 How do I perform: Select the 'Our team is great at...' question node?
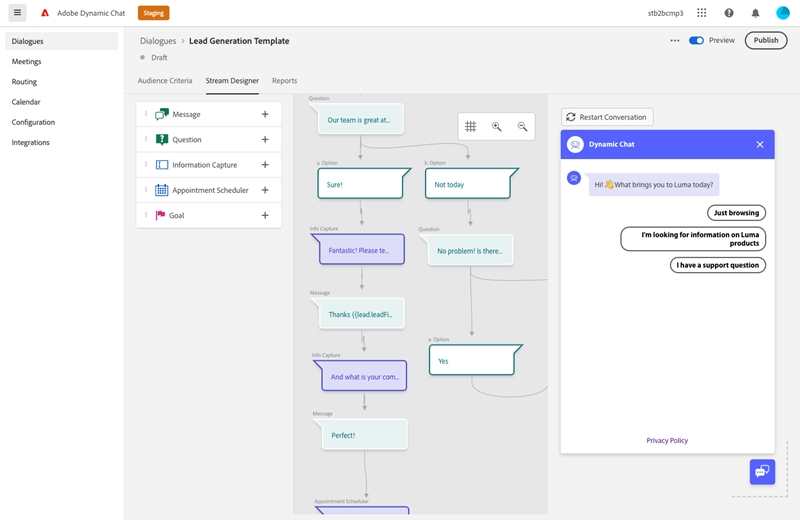click(360, 119)
